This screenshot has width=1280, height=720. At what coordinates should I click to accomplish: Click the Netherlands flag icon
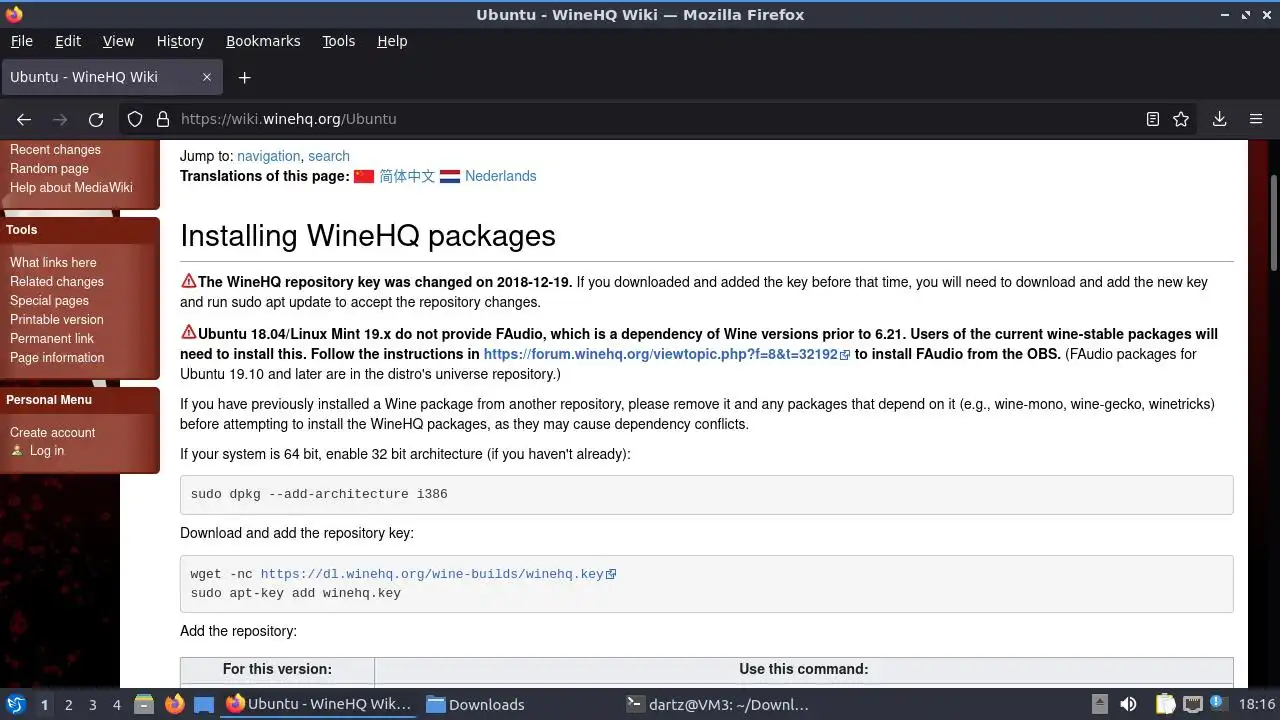(450, 176)
